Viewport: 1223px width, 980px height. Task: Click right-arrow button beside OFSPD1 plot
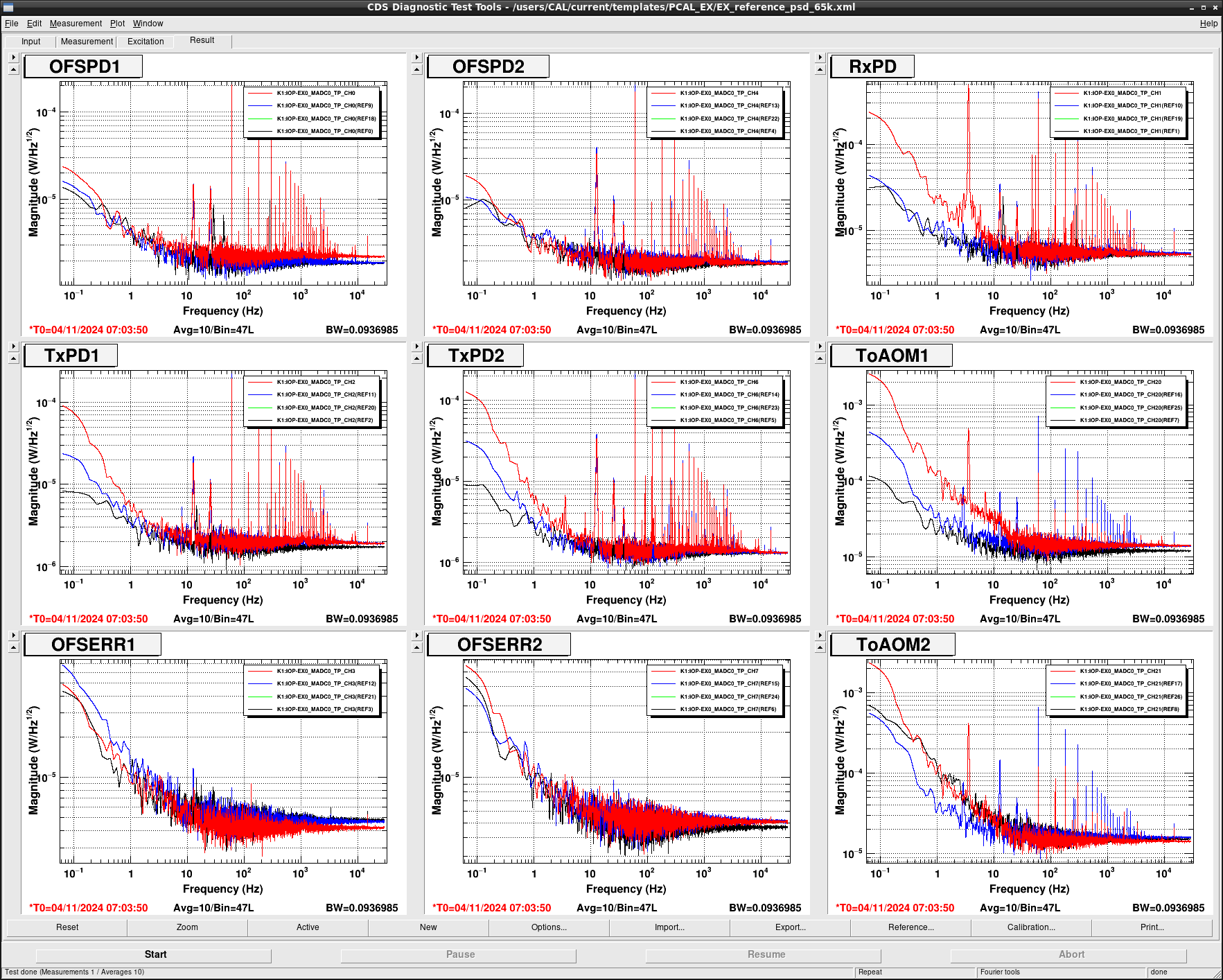coord(13,58)
